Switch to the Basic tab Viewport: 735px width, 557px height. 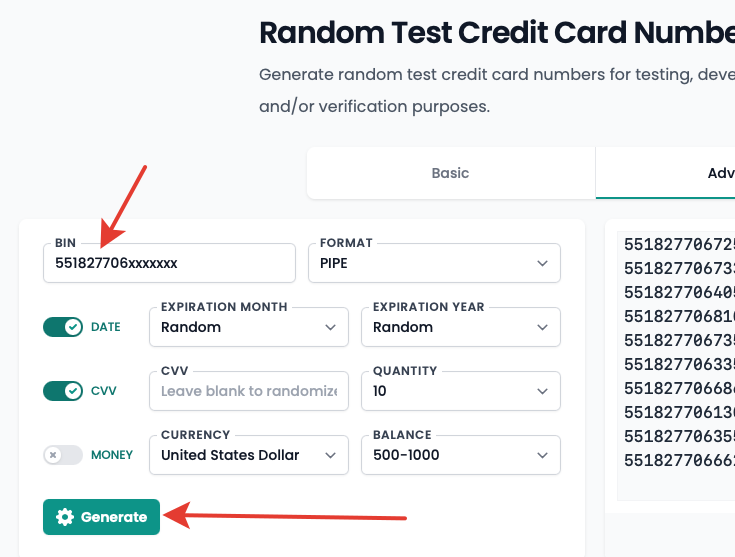coord(450,173)
